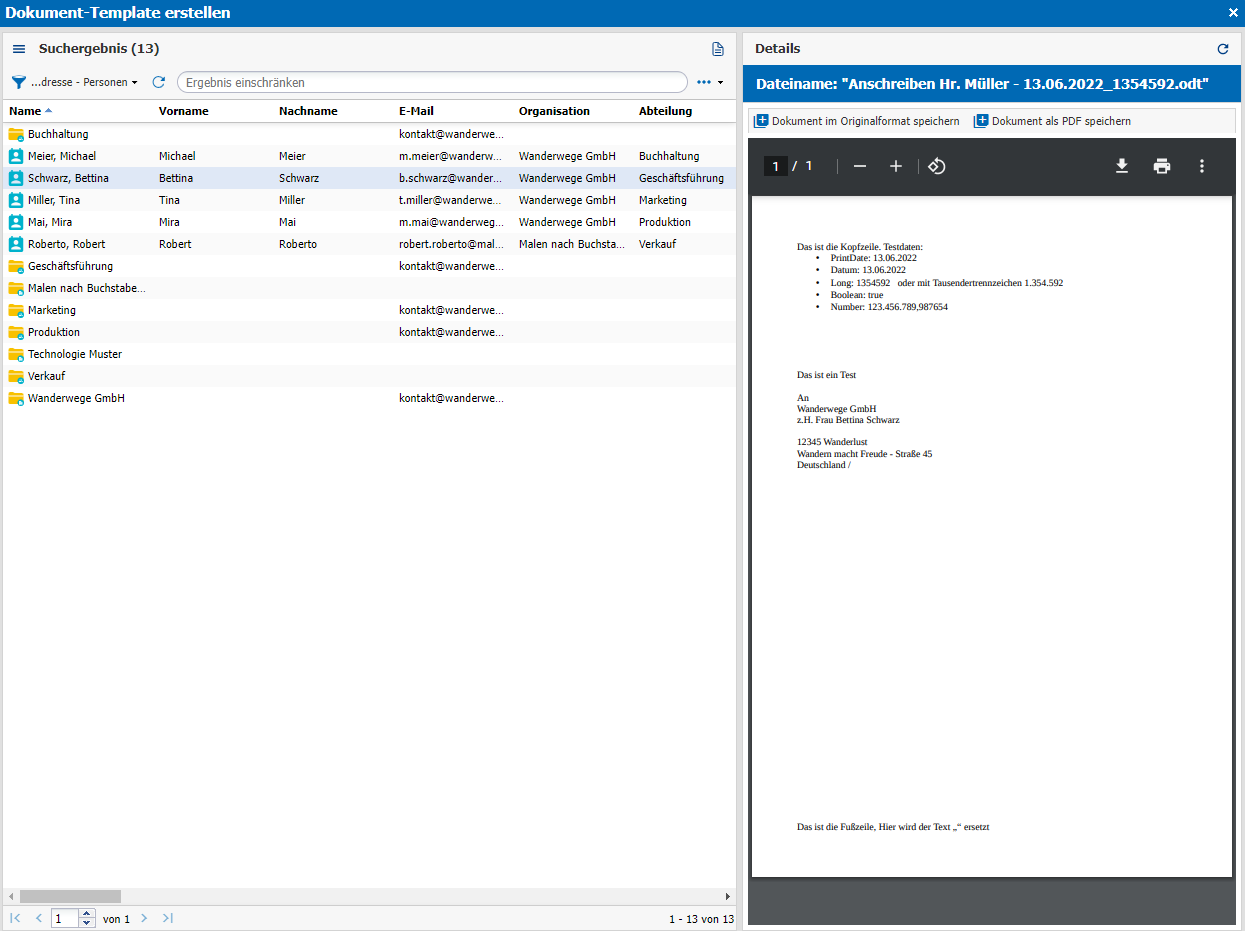Go to the next results page

pyautogui.click(x=144, y=918)
